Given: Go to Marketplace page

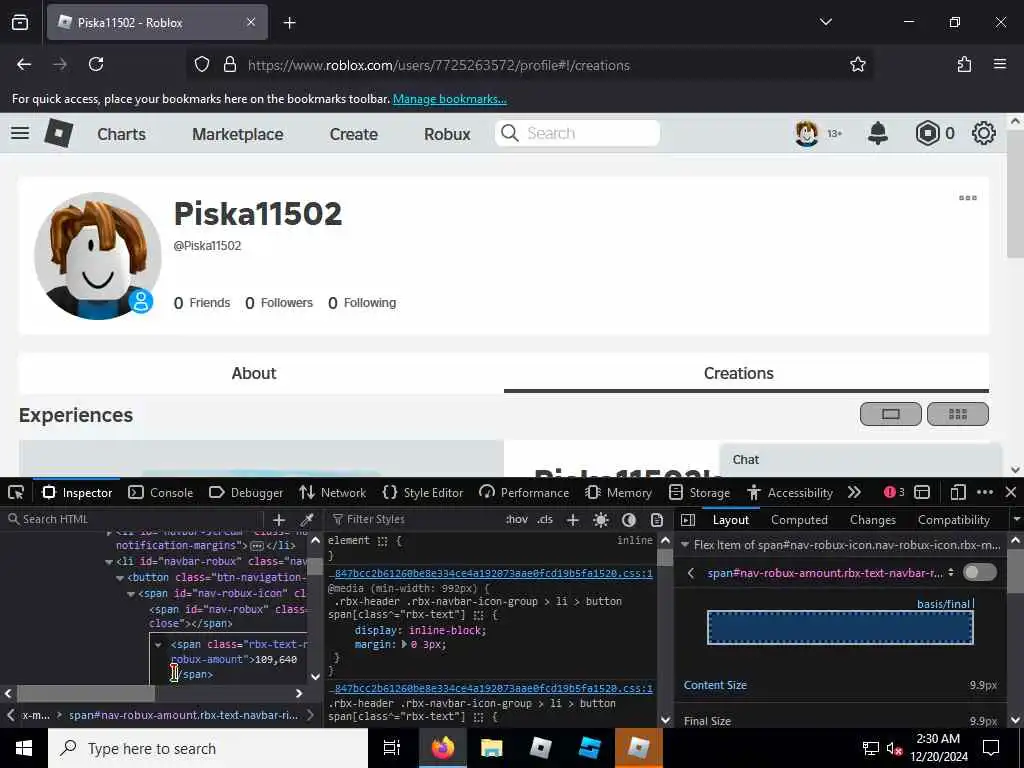Looking at the screenshot, I should coord(238,134).
